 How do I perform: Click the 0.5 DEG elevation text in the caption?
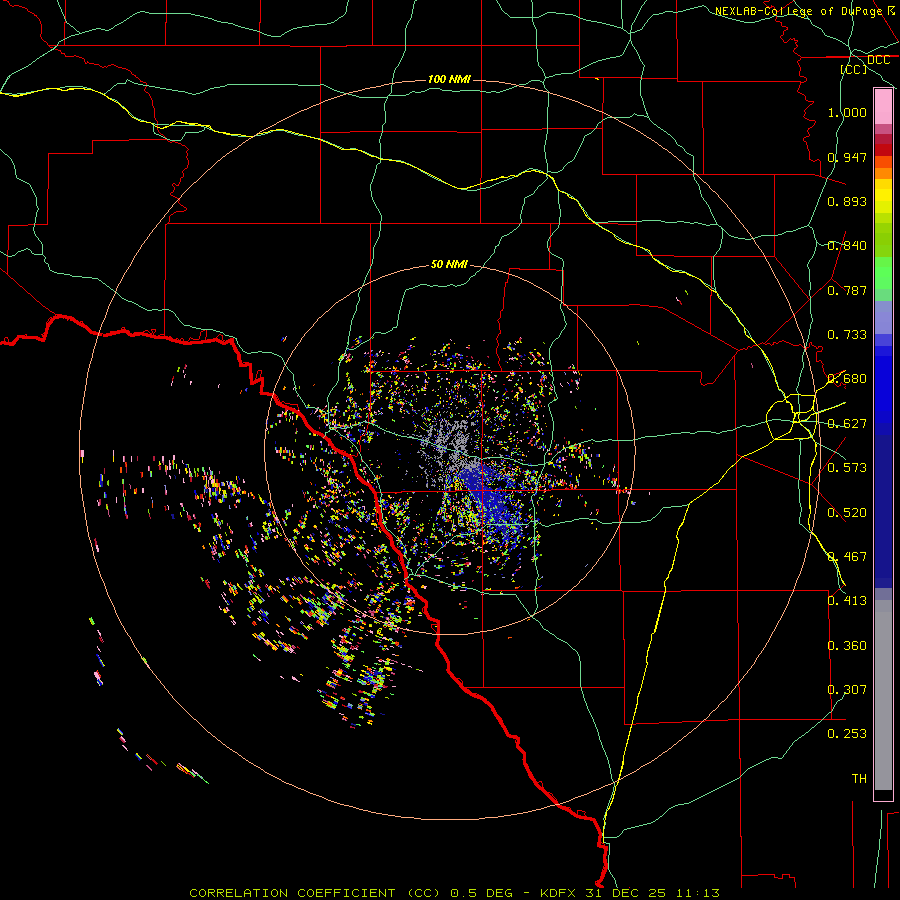pyautogui.click(x=482, y=893)
